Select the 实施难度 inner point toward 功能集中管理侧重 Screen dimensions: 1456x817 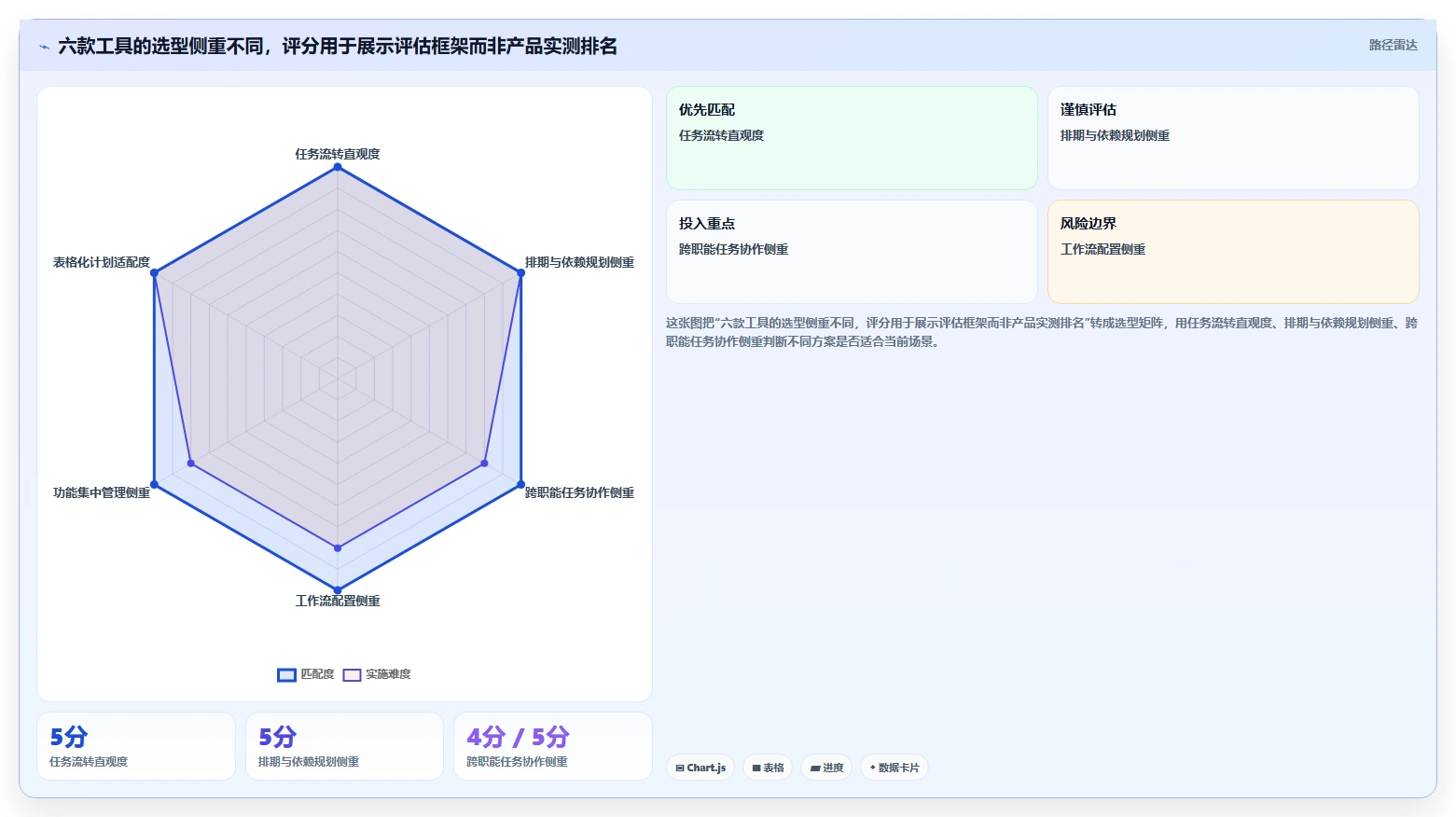tap(191, 463)
